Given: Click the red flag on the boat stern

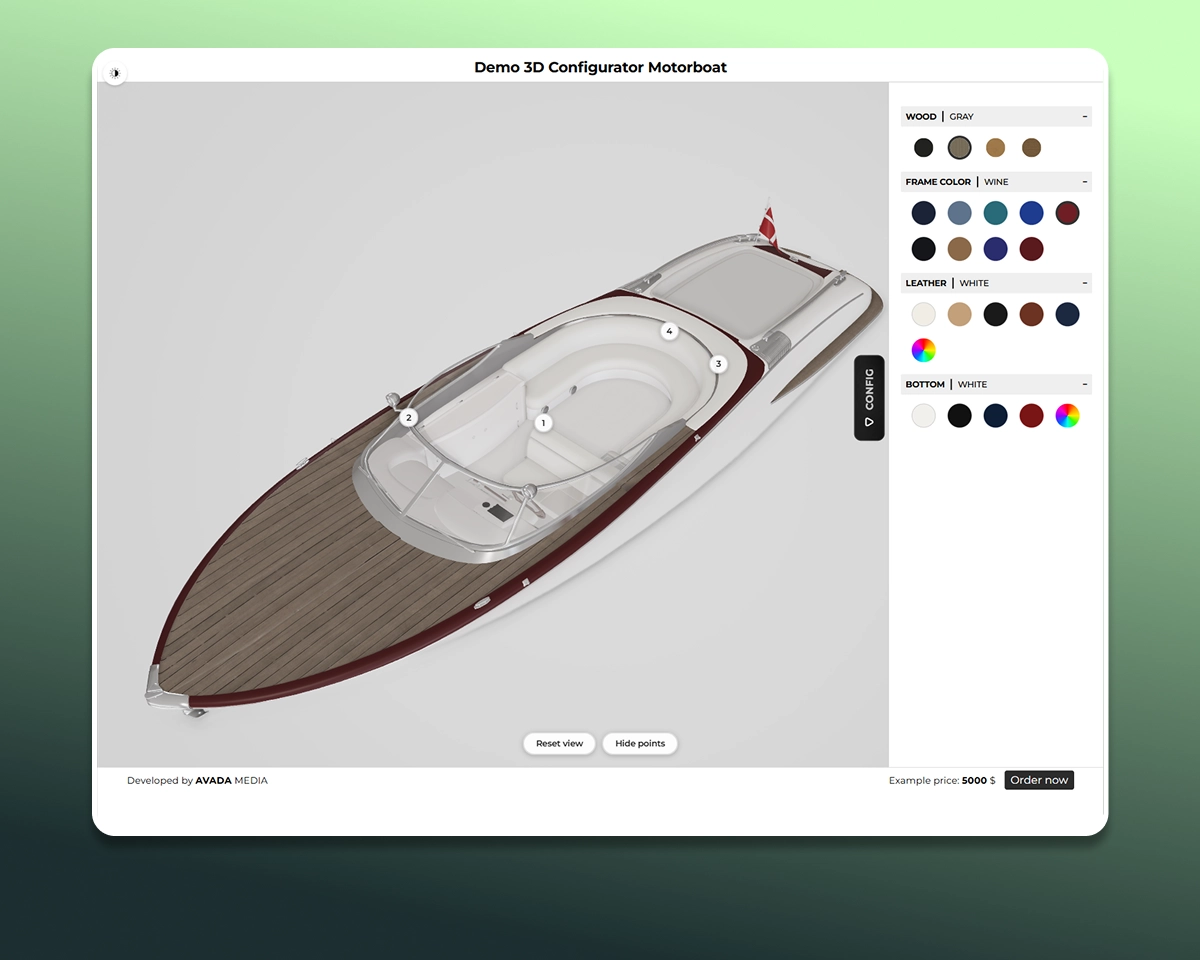Looking at the screenshot, I should pyautogui.click(x=768, y=227).
